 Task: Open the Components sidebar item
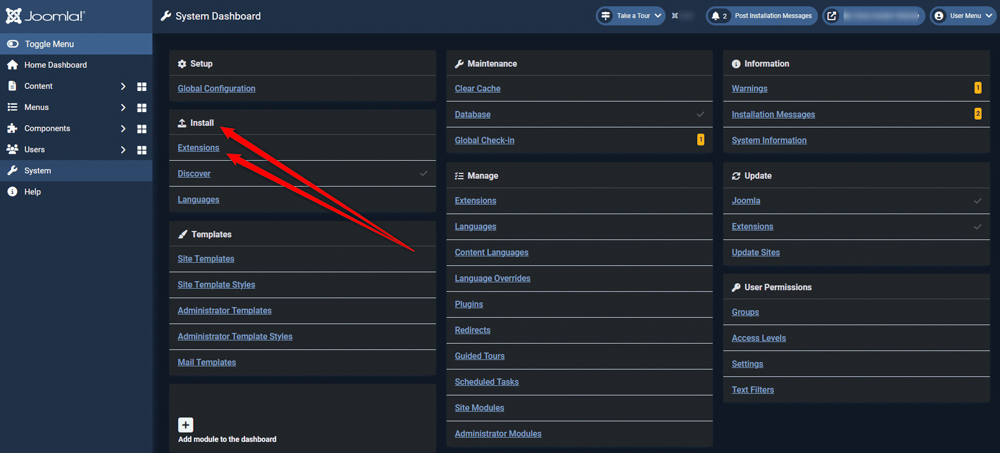pos(47,128)
